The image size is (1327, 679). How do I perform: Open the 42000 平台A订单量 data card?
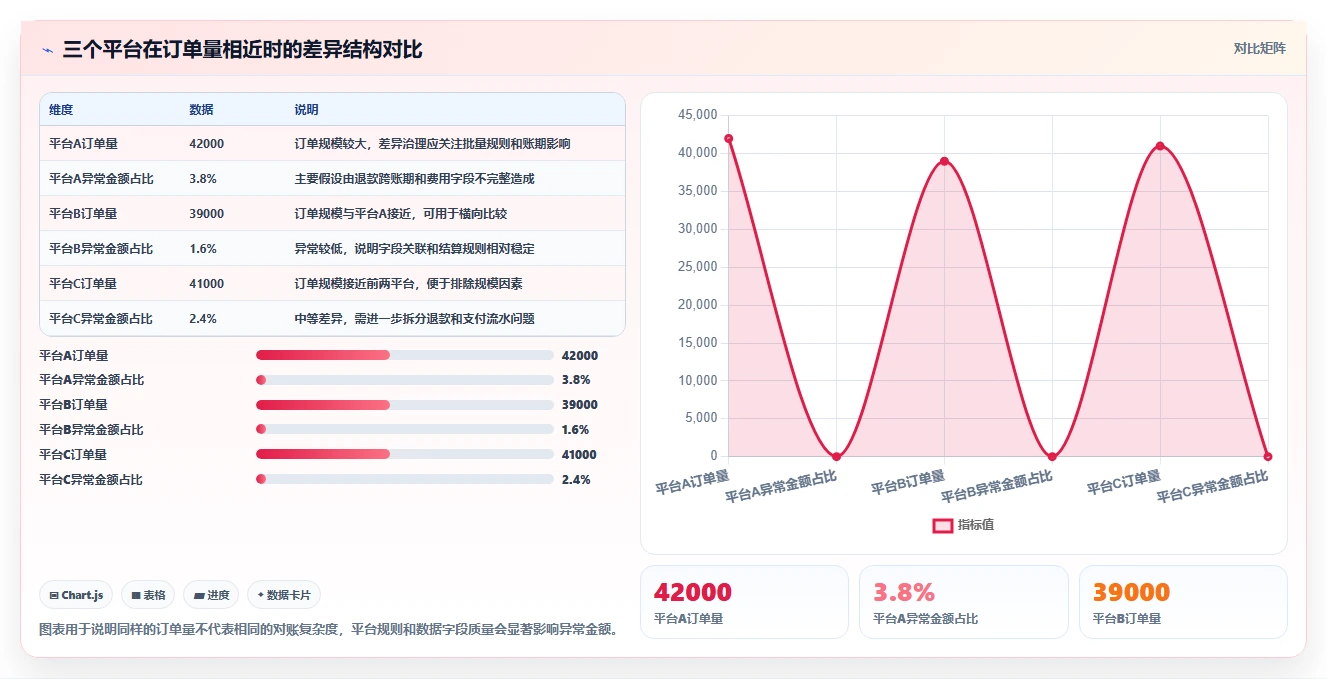click(744, 602)
